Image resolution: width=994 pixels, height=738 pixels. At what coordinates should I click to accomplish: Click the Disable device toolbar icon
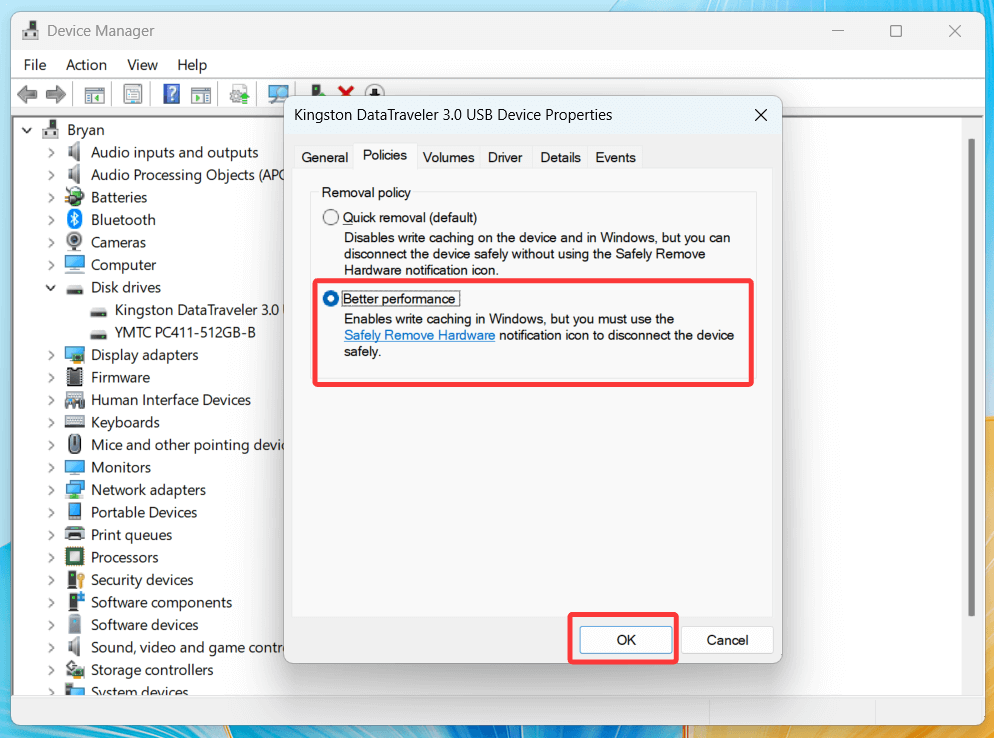coord(374,93)
